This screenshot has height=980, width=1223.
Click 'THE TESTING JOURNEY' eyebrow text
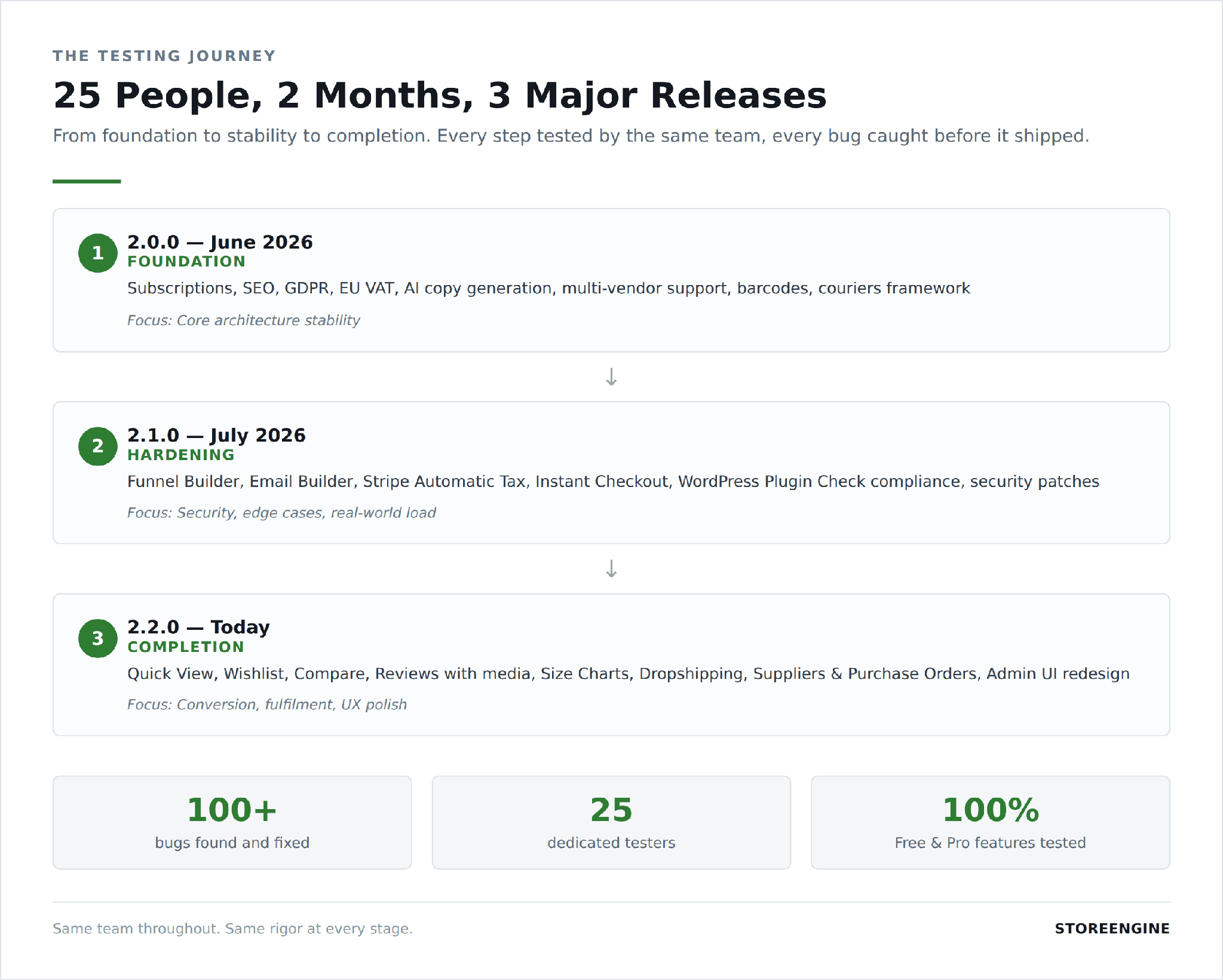pos(164,56)
